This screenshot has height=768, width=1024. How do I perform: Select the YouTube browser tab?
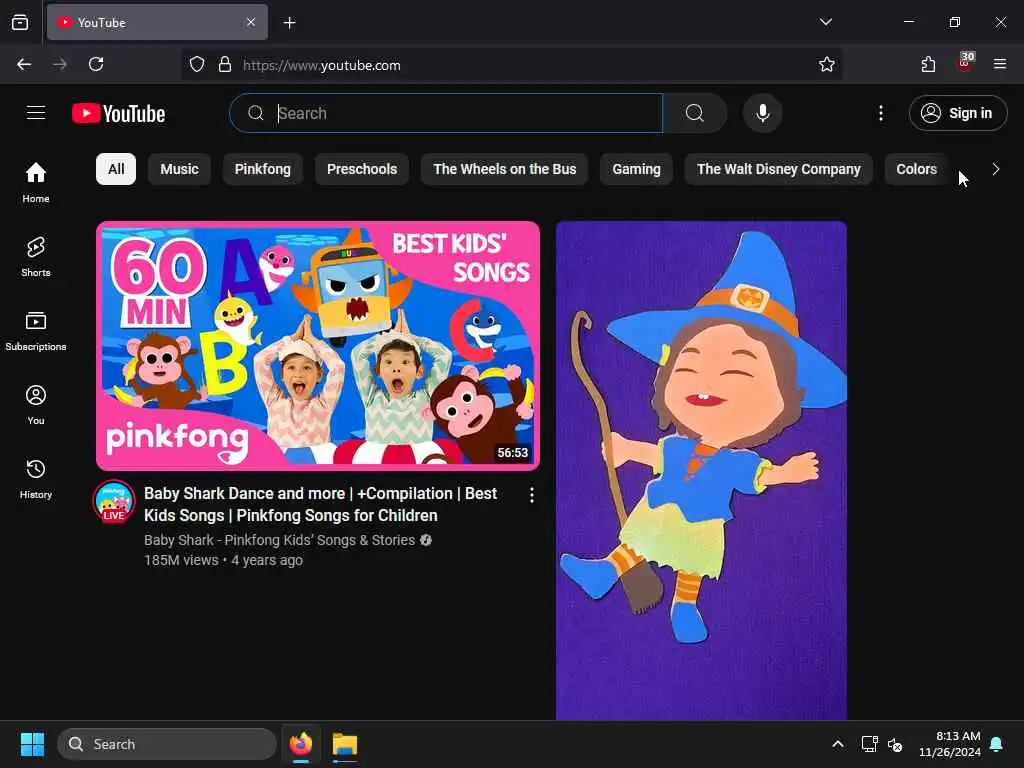pos(157,22)
